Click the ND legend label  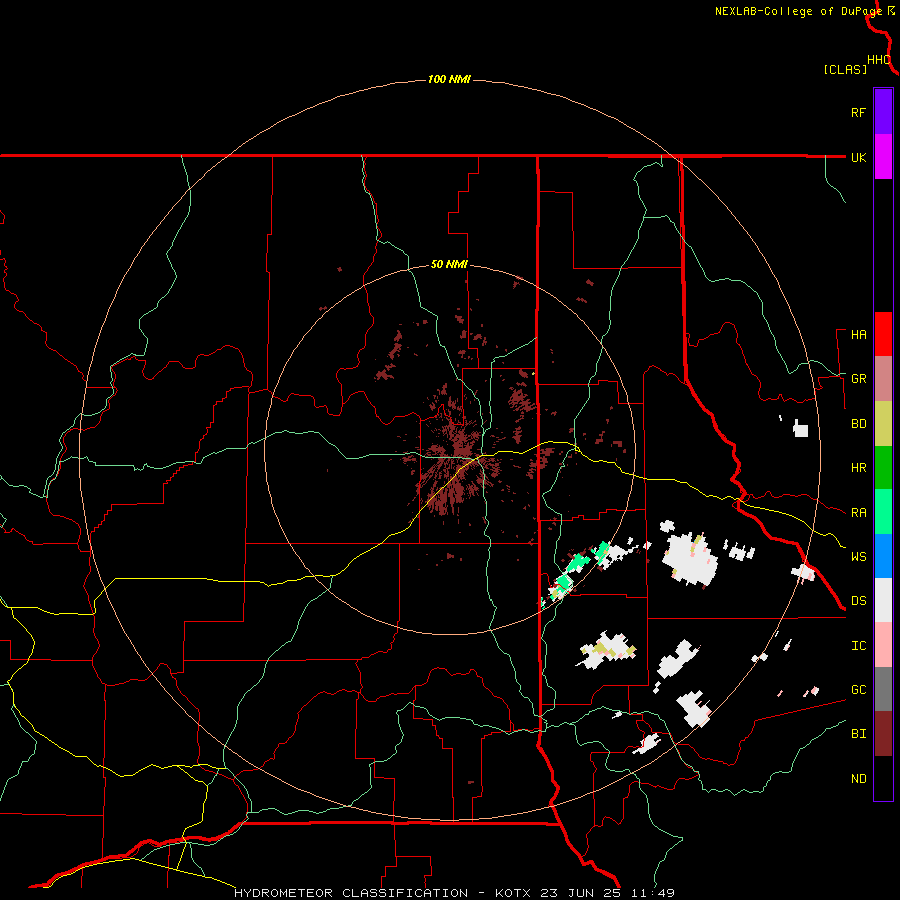coord(858,779)
